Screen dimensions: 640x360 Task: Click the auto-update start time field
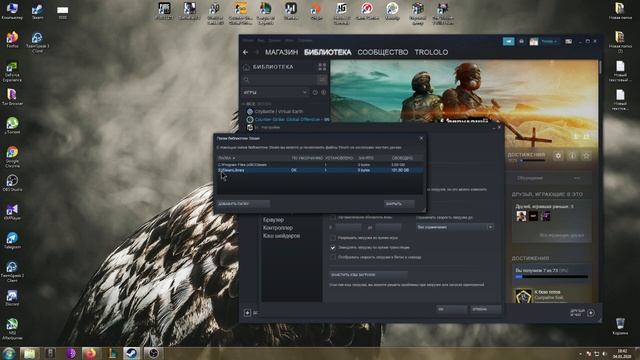click(x=348, y=227)
